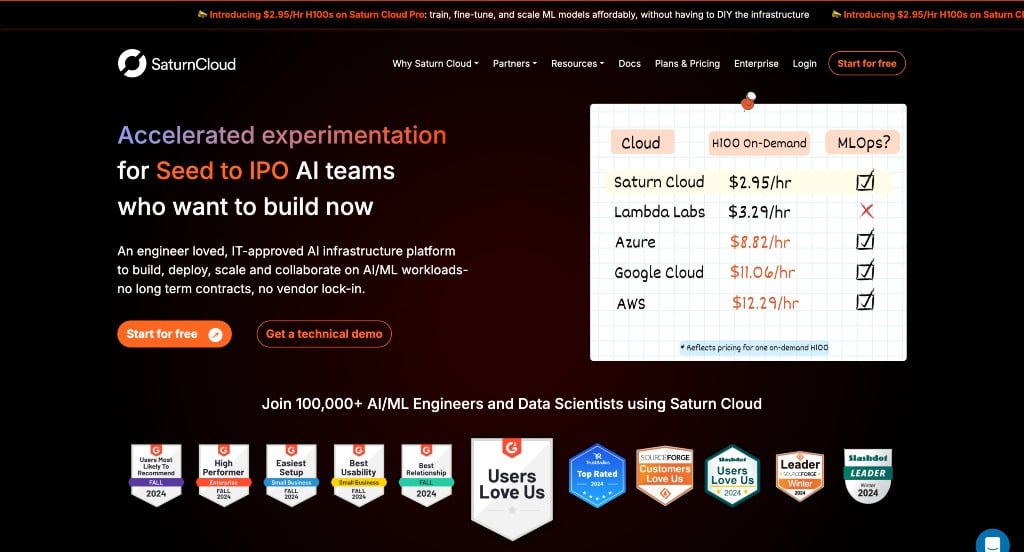Image resolution: width=1024 pixels, height=552 pixels.
Task: Click the large G2 Users Love Us badge
Action: coord(512,489)
